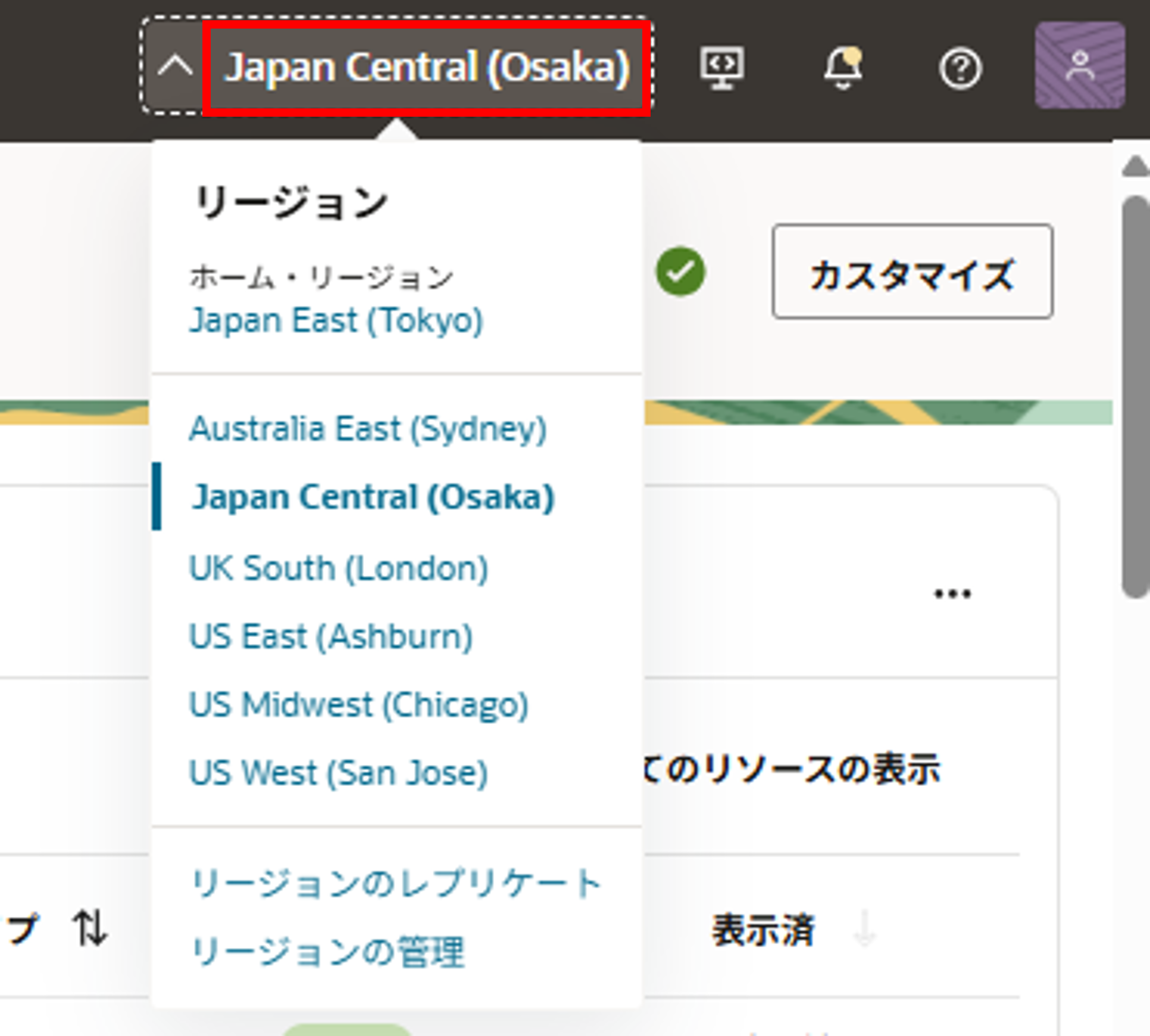Collapse the region selector chevron

click(175, 67)
